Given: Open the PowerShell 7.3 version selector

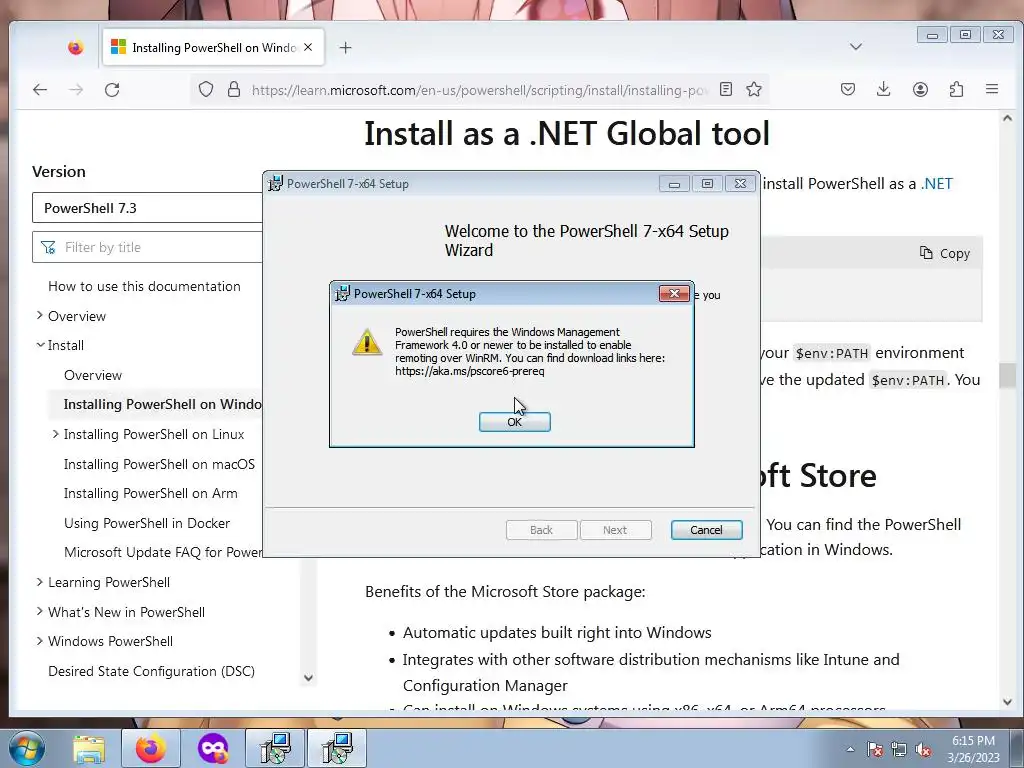Looking at the screenshot, I should [148, 208].
